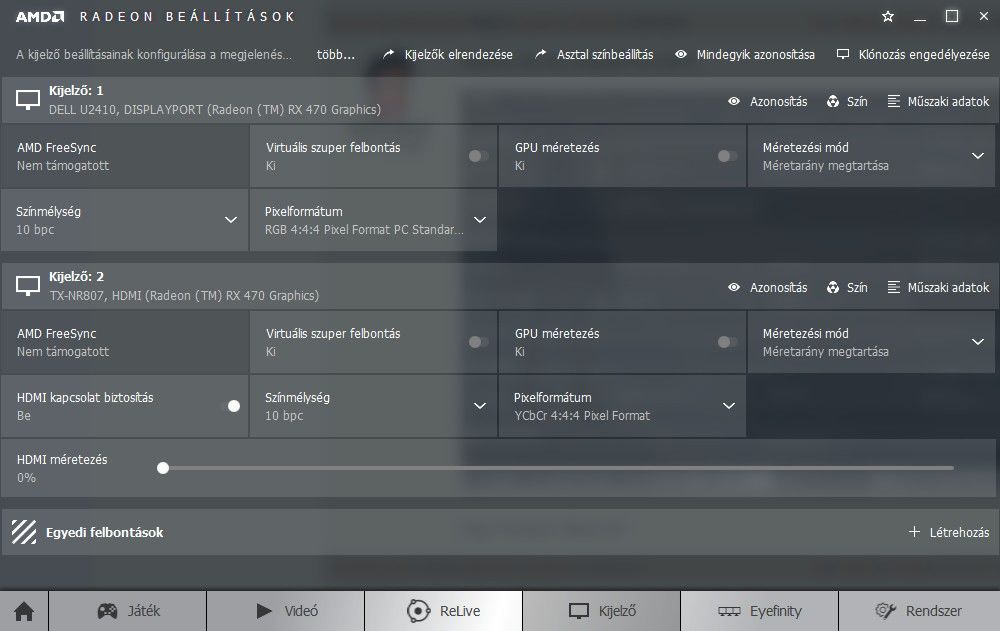The width and height of the screenshot is (1000, 631).
Task: Open the Játék tab
Action: (x=128, y=611)
